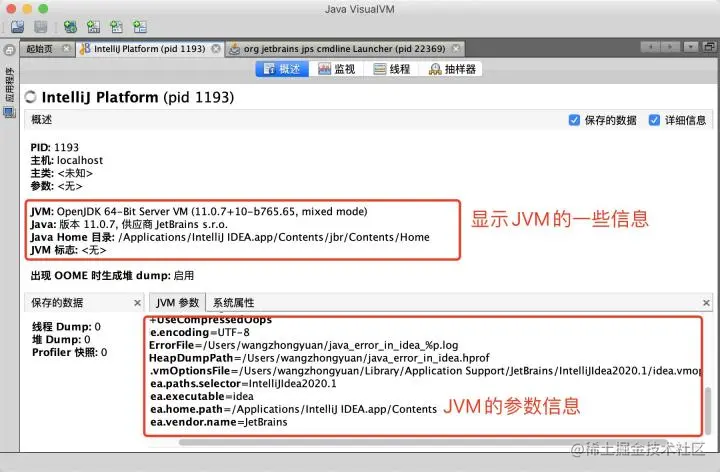Image resolution: width=720 pixels, height=472 pixels.
Task: Click the 主类: <未知> line
Action: pos(62,173)
